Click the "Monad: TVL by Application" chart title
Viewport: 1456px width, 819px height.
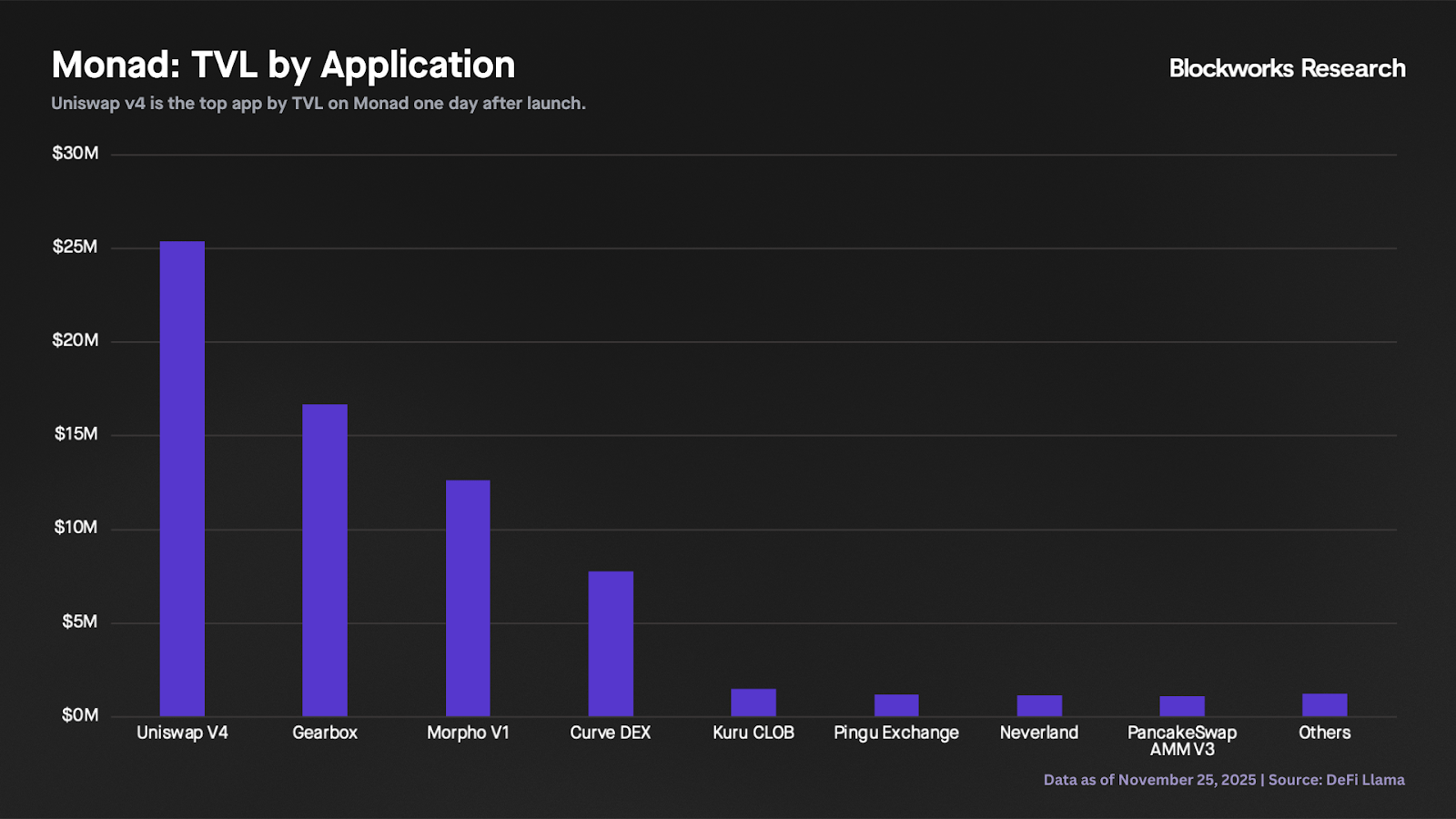coord(283,66)
